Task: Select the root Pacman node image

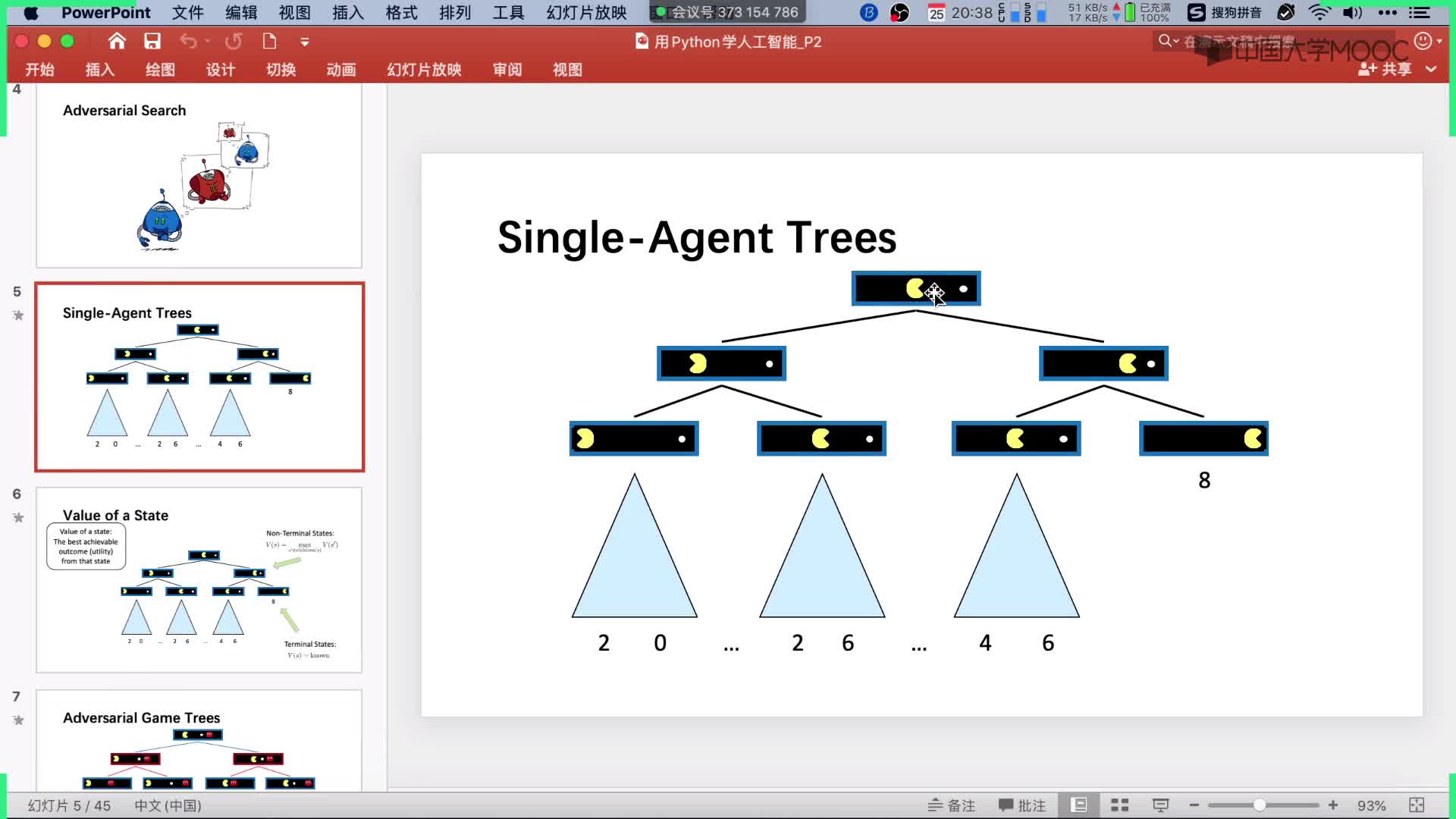Action: tap(916, 289)
